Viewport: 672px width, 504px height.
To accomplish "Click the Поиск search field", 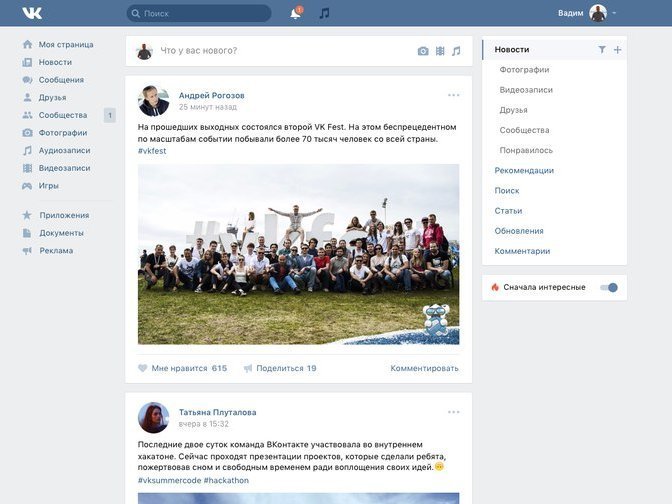I will 199,13.
